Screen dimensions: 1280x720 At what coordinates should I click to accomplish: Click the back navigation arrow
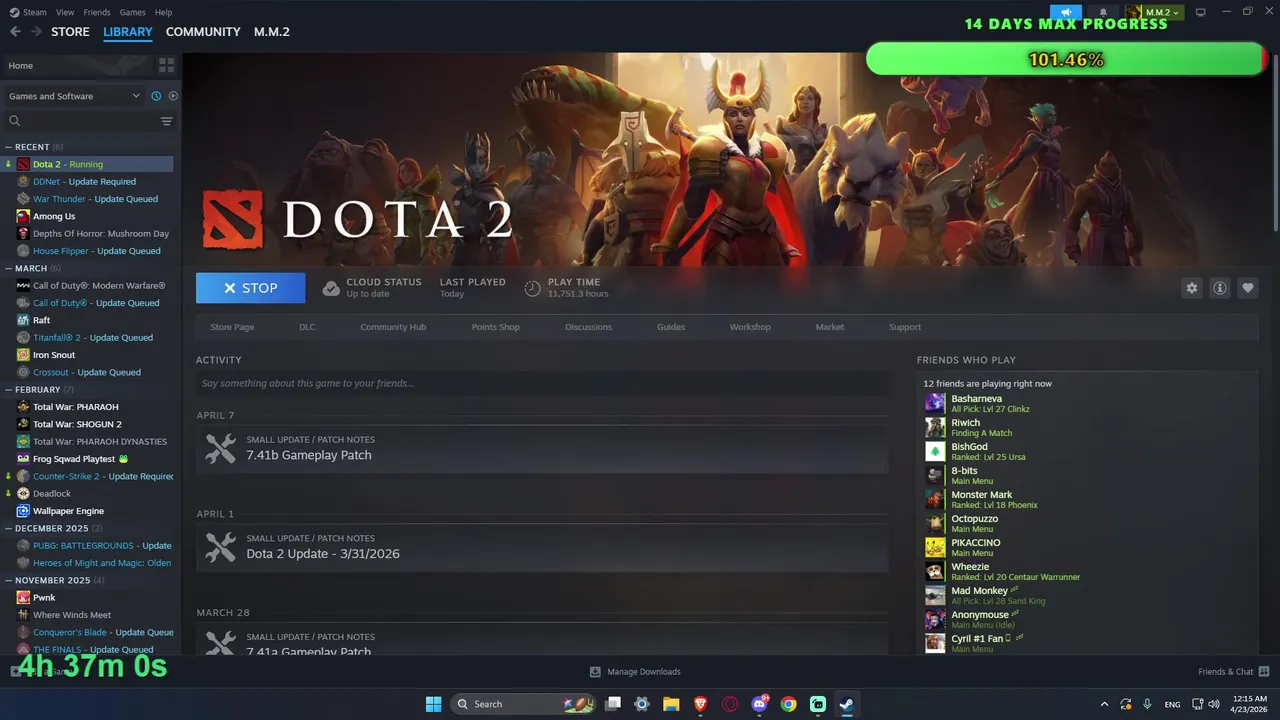pos(15,32)
